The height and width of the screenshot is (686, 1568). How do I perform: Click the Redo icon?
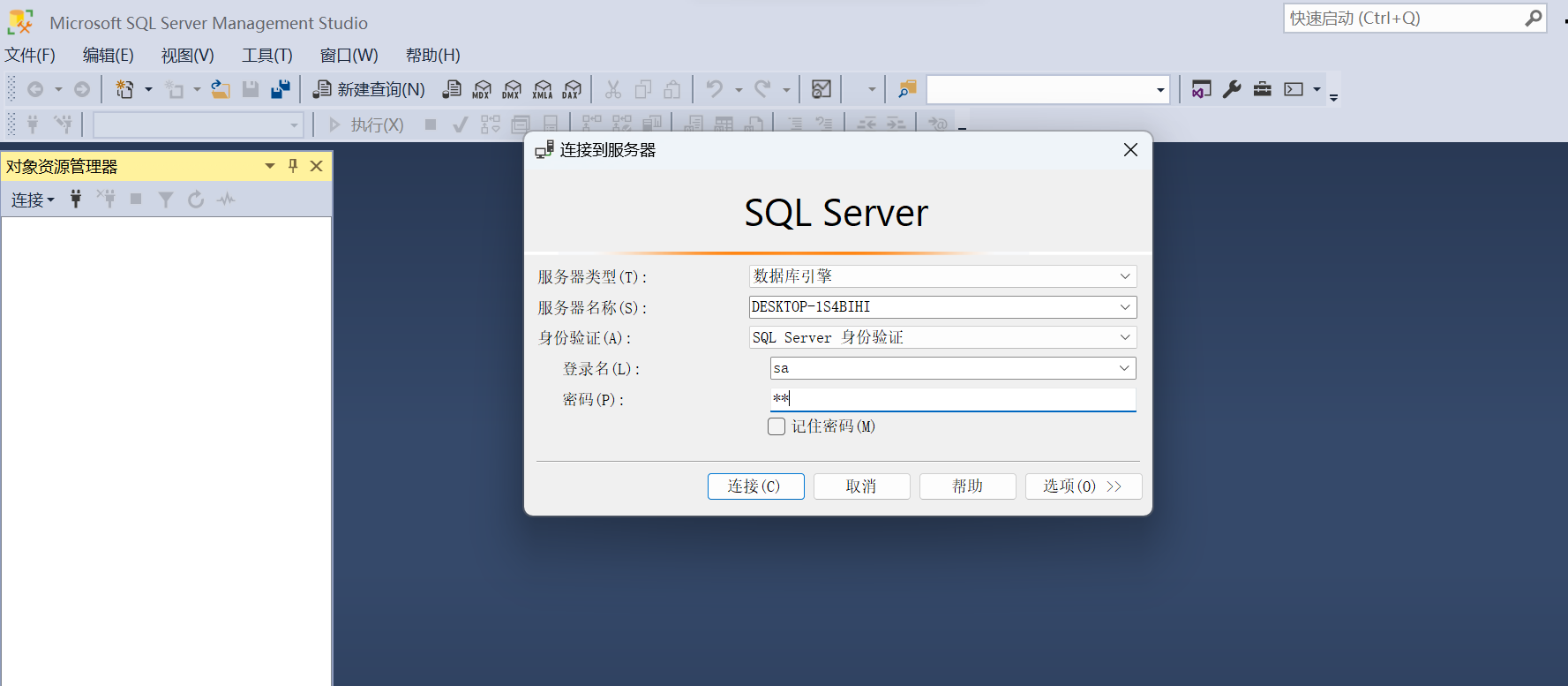click(762, 89)
